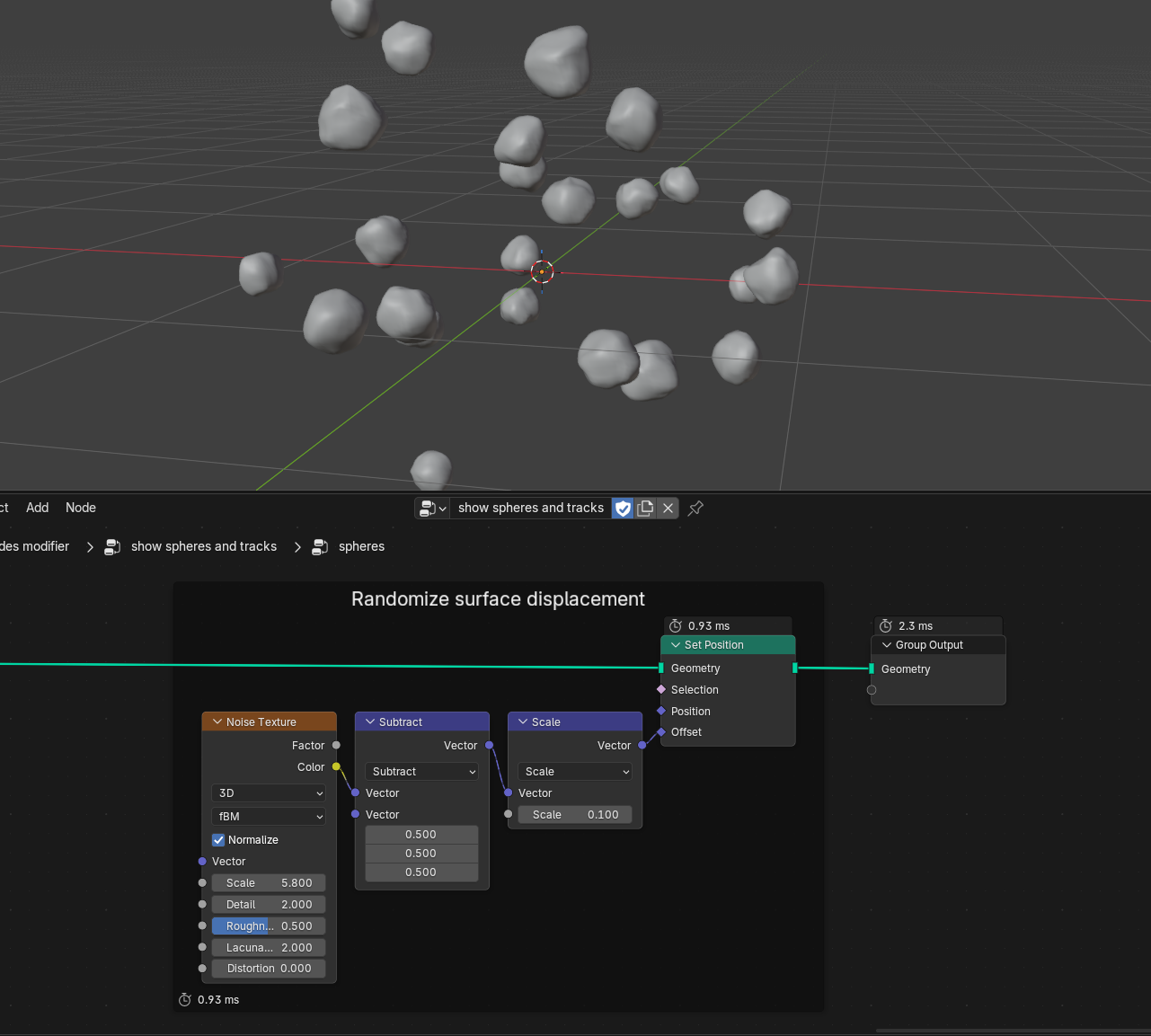Click the Noise Texture Factor output socket
The width and height of the screenshot is (1151, 1036).
point(336,745)
